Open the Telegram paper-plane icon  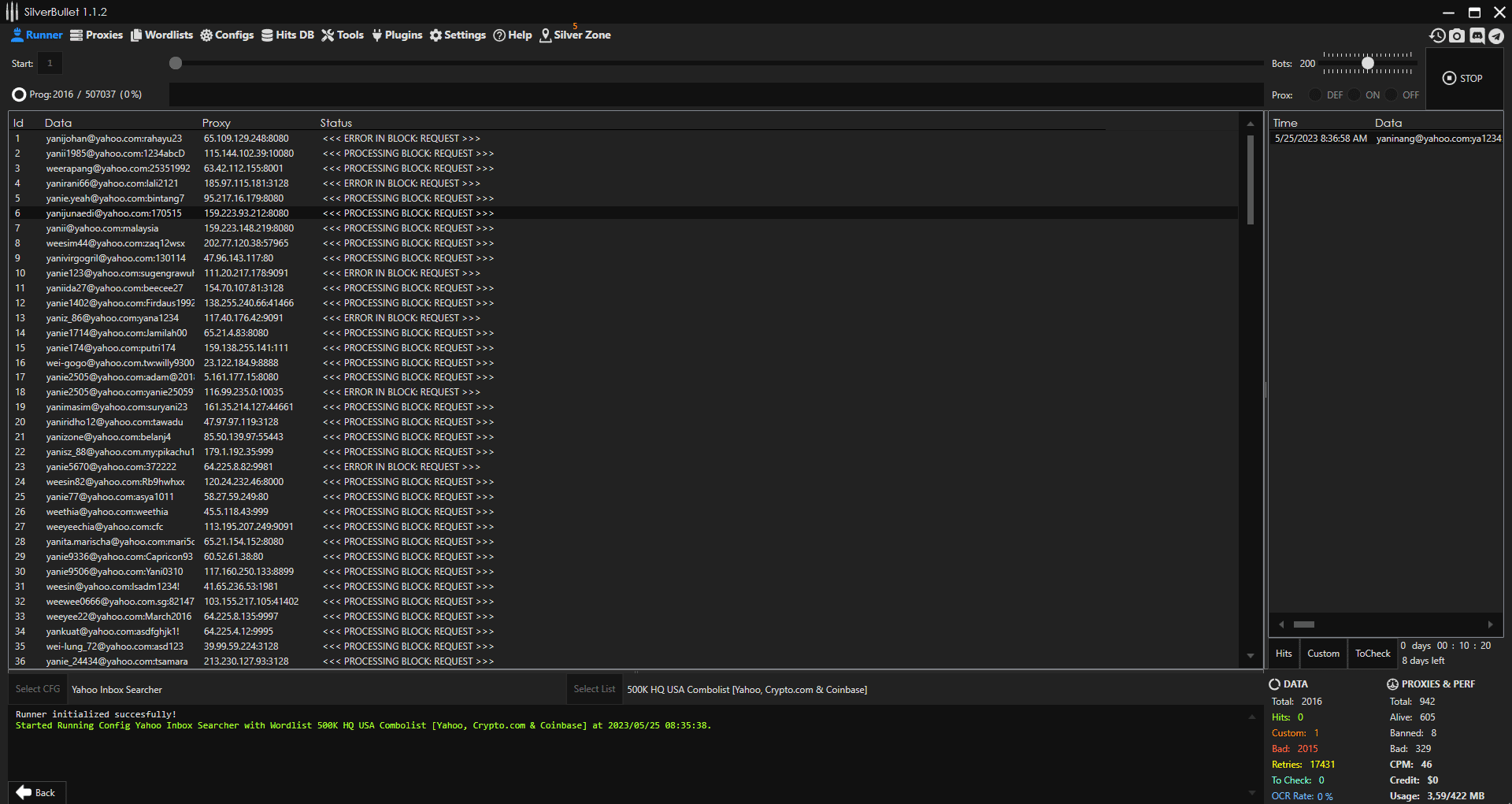click(1496, 35)
